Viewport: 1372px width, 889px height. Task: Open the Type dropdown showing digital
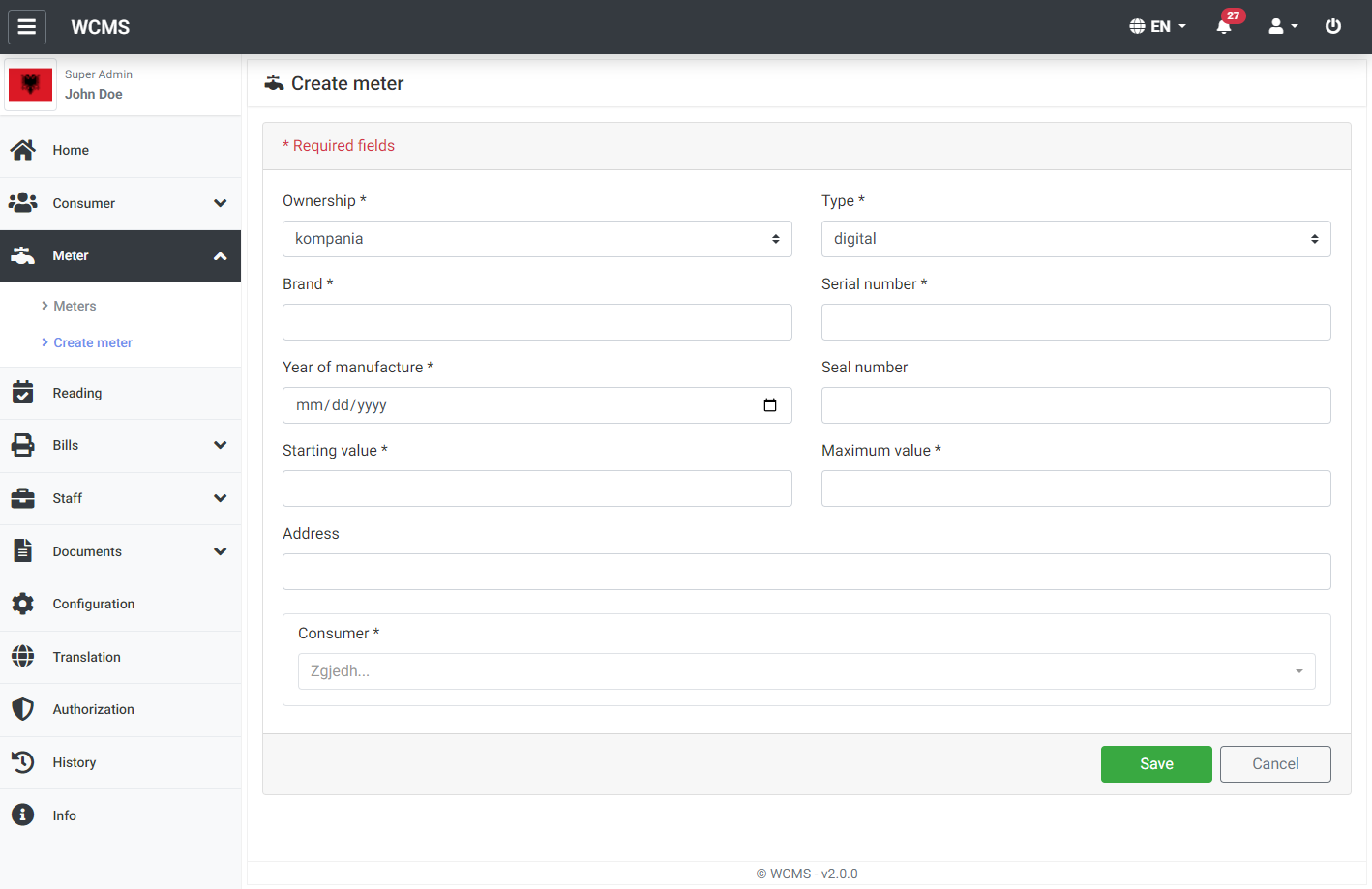(1076, 239)
